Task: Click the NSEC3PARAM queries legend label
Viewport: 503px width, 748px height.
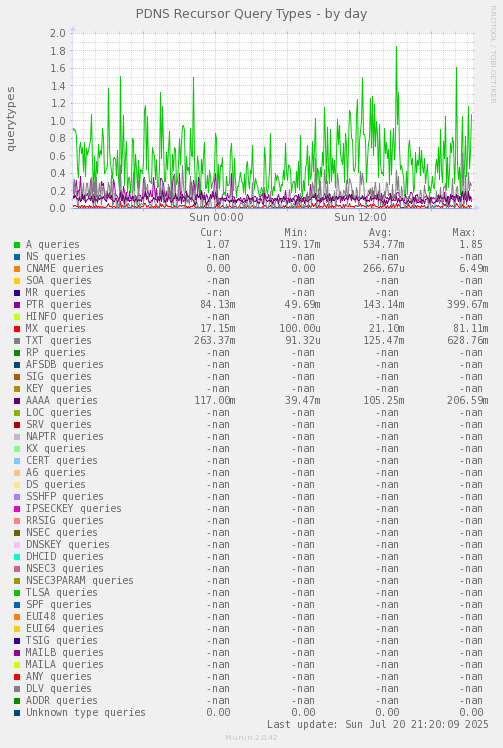Action: click(x=80, y=581)
